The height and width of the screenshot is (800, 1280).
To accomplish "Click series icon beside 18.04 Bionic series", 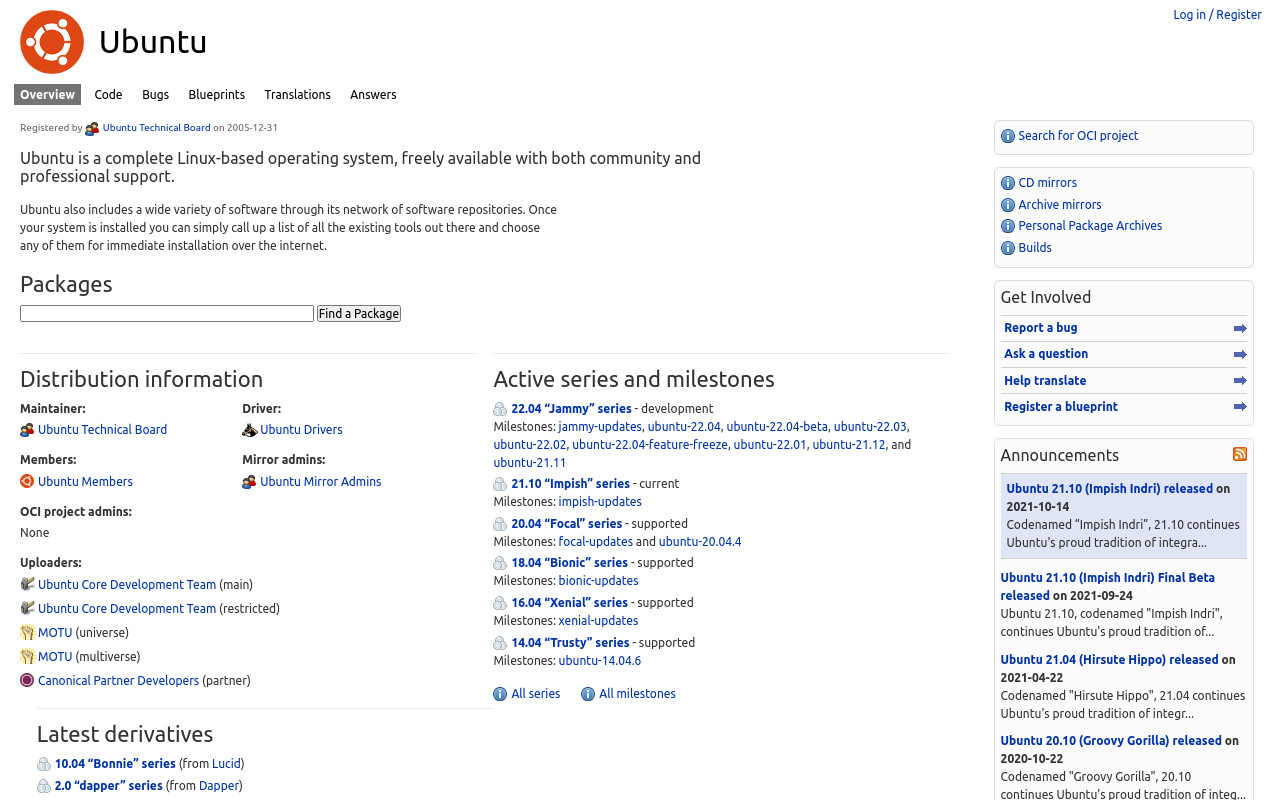I will 500,563.
